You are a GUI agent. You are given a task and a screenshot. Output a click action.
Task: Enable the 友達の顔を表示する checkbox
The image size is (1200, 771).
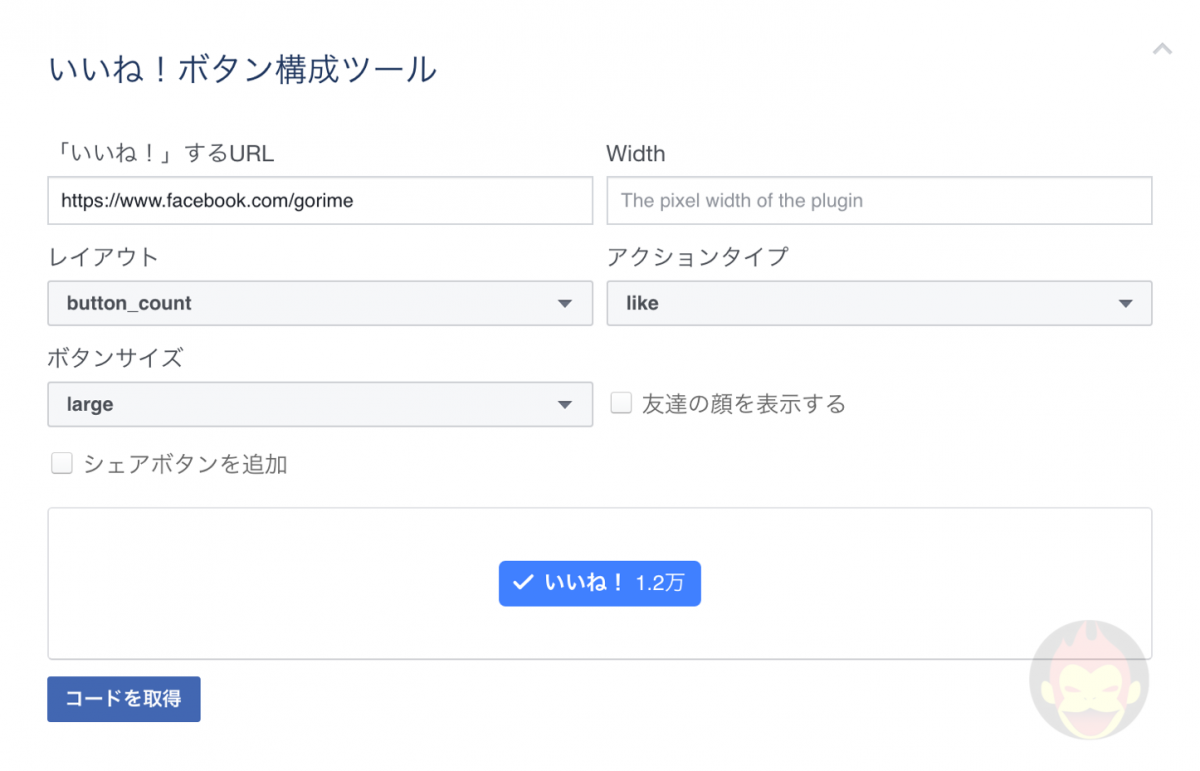click(621, 402)
